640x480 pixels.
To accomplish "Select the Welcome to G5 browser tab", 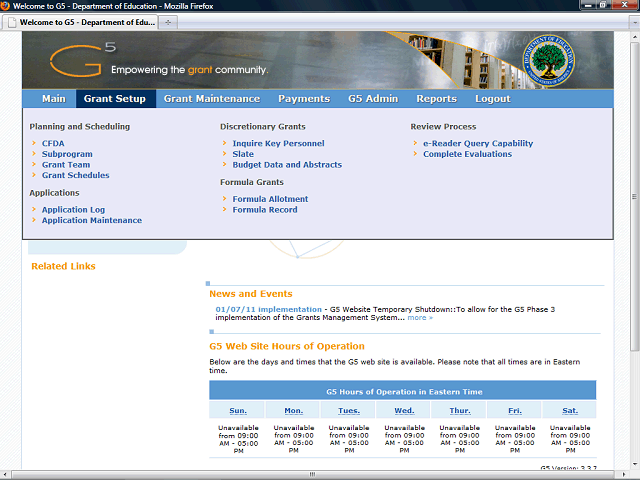I will (x=81, y=22).
